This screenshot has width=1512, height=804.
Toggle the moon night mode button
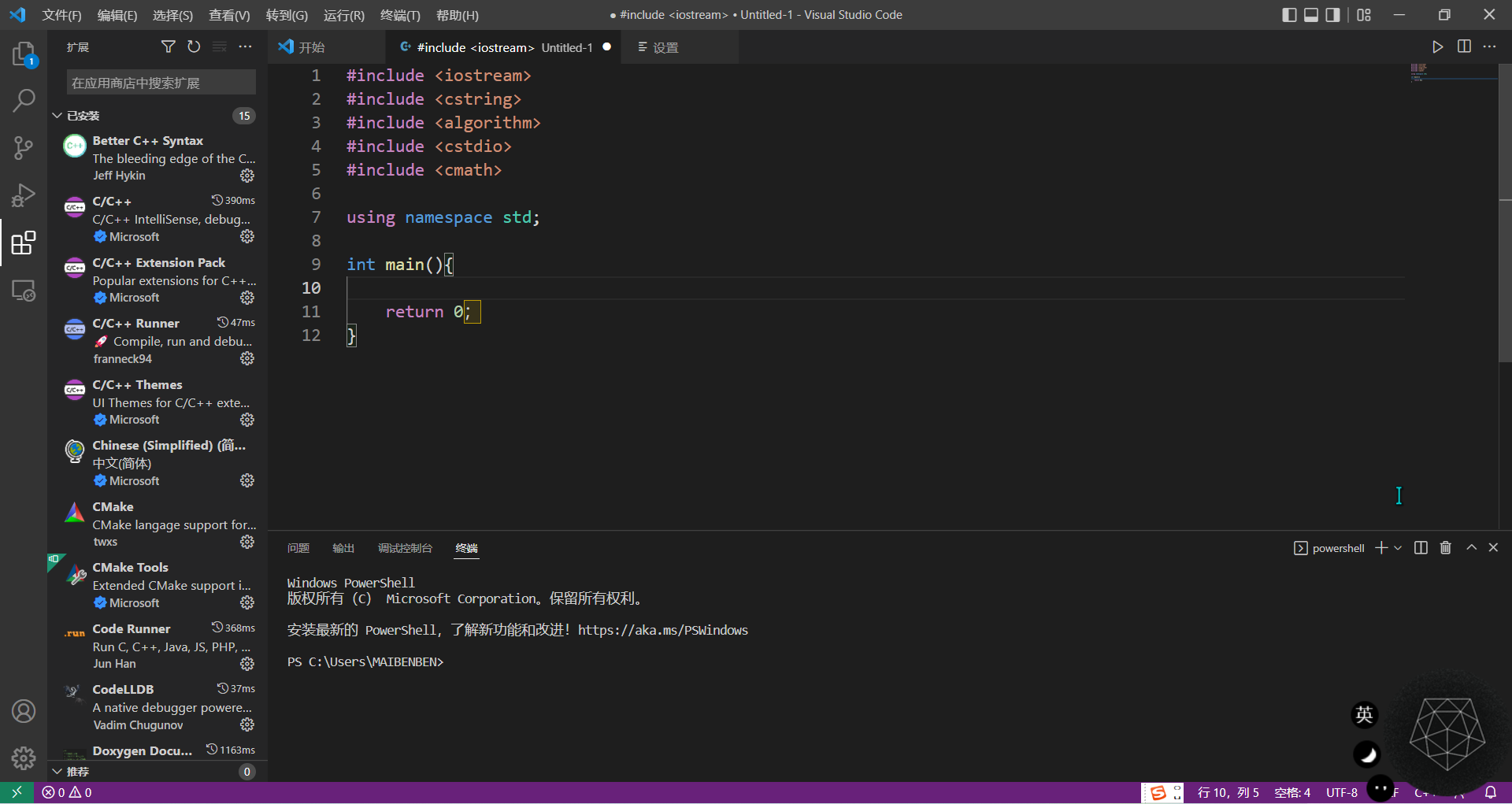[x=1367, y=754]
